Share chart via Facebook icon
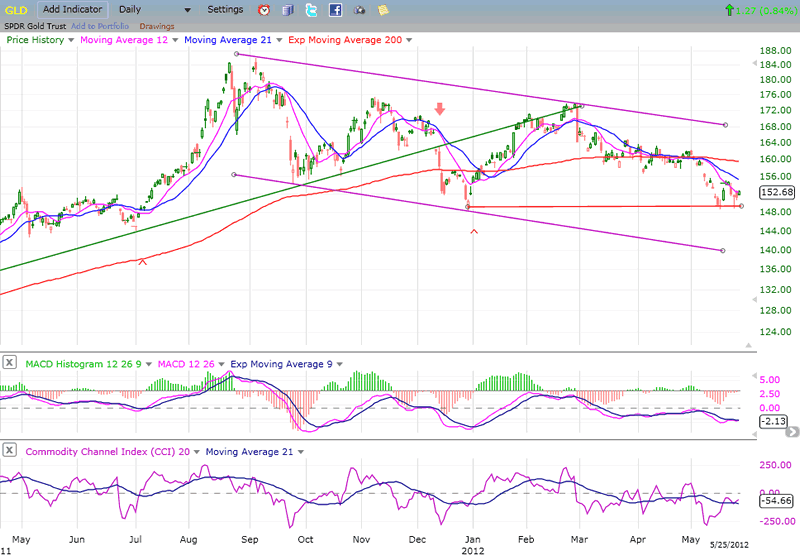Image resolution: width=800 pixels, height=555 pixels. pyautogui.click(x=335, y=10)
